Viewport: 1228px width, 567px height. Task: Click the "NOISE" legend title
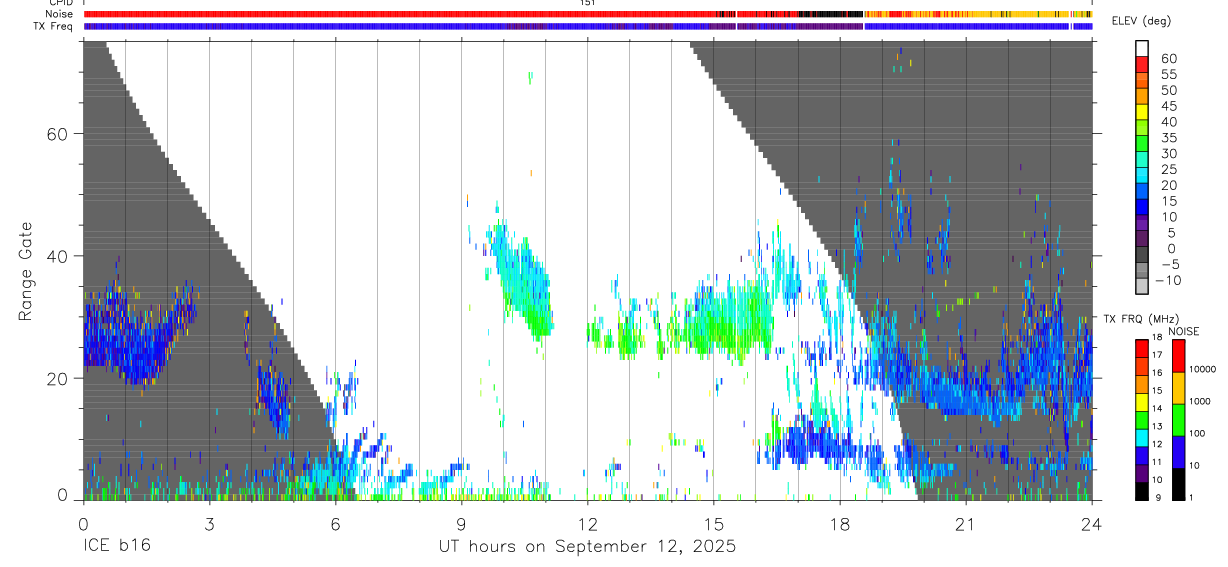(x=1184, y=331)
